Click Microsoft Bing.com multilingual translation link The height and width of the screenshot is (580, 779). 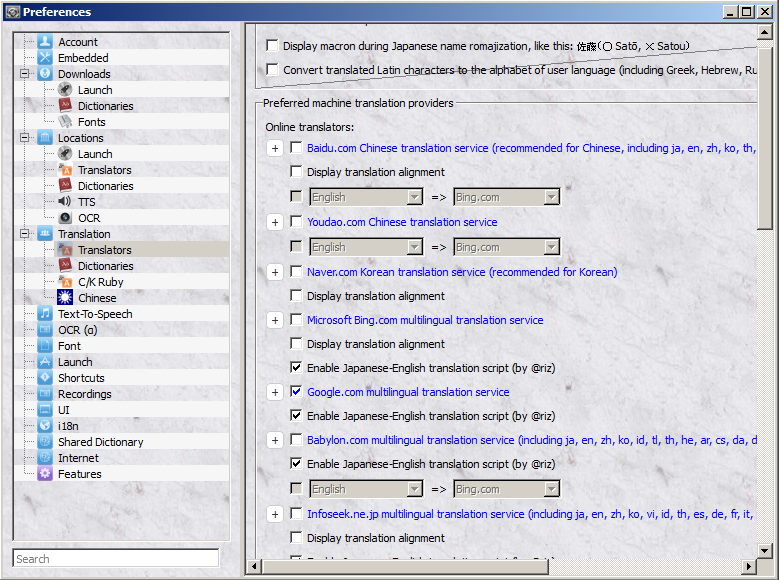coord(425,320)
